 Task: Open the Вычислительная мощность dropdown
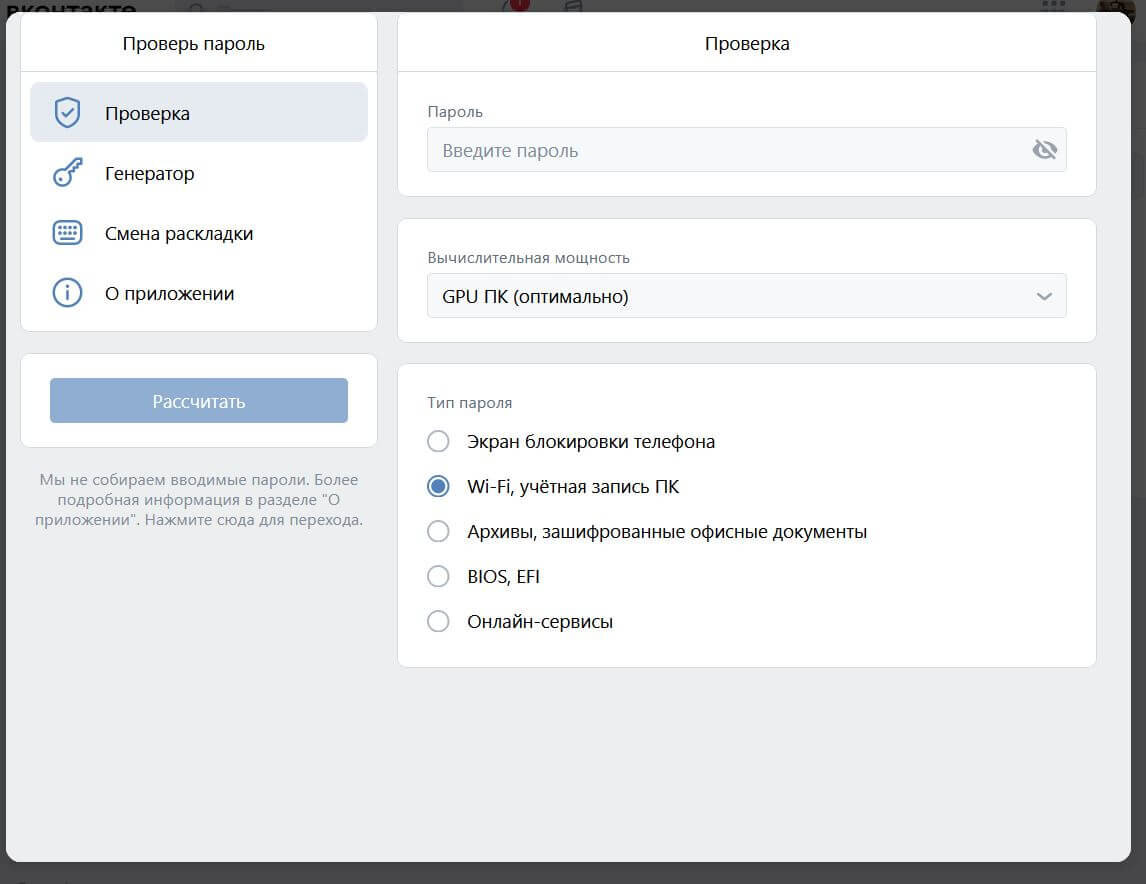tap(746, 296)
